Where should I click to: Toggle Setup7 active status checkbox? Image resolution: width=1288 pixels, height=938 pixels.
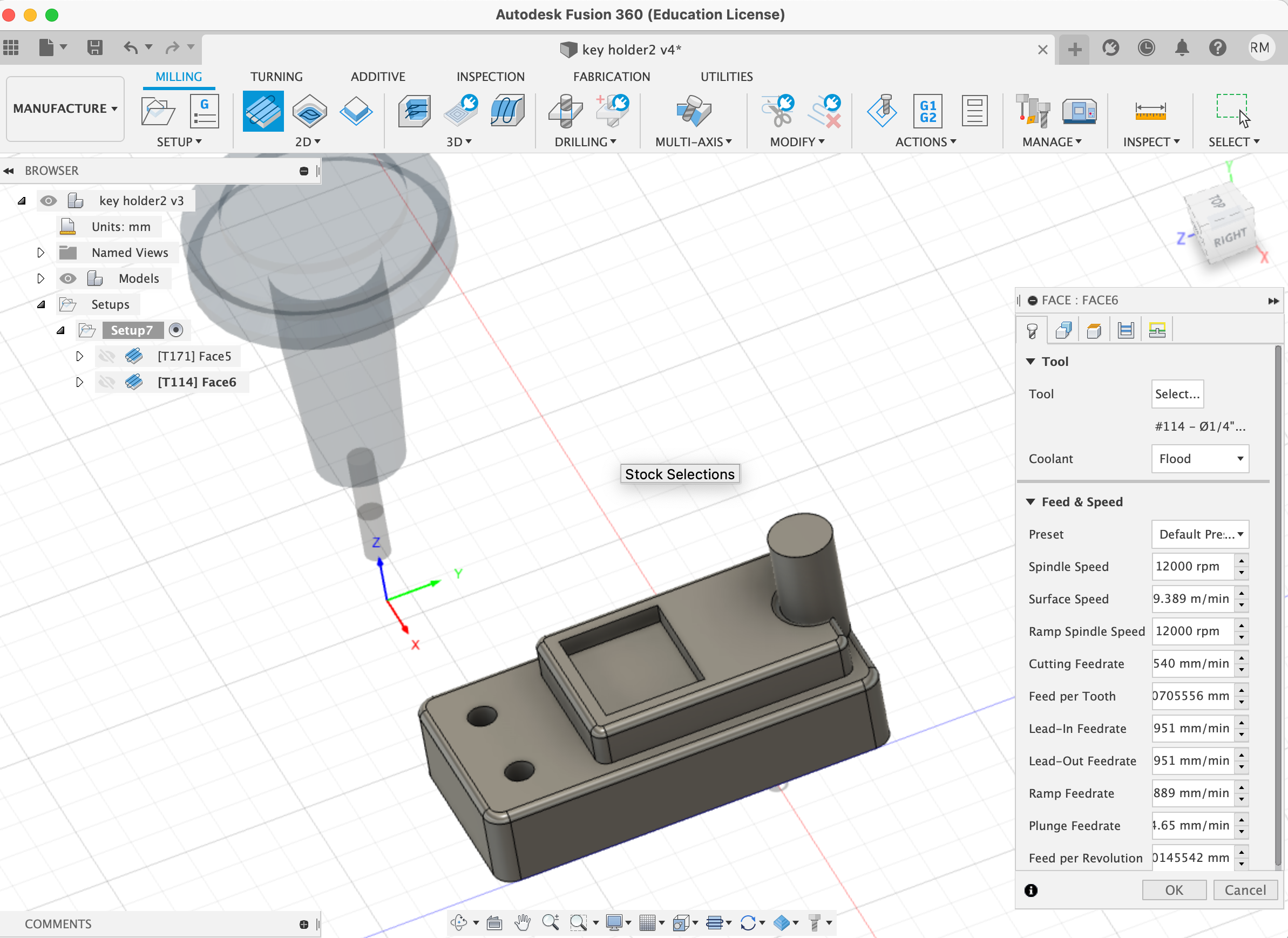[x=176, y=330]
